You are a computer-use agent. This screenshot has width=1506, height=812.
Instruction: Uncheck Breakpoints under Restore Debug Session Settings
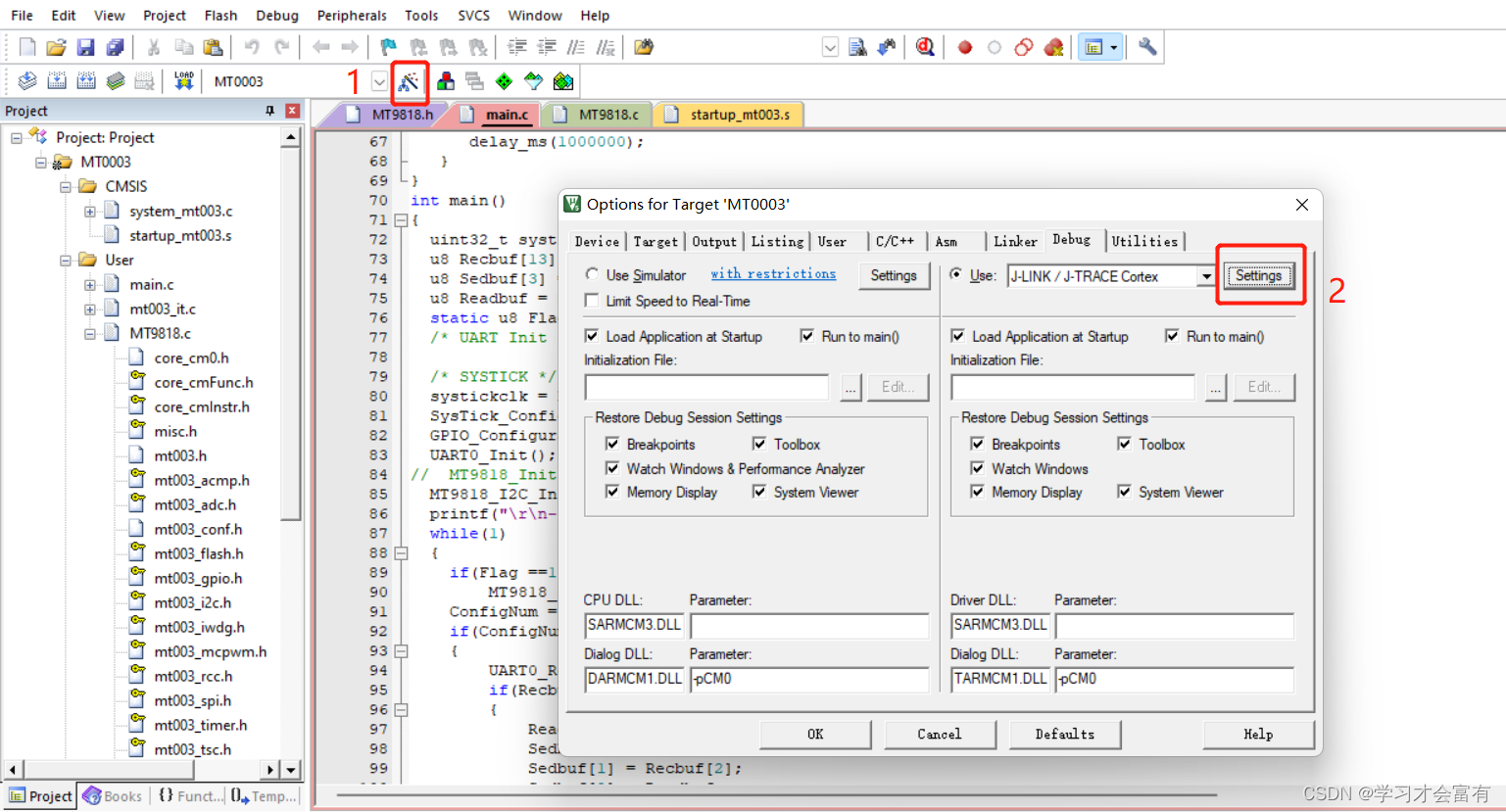tap(612, 444)
